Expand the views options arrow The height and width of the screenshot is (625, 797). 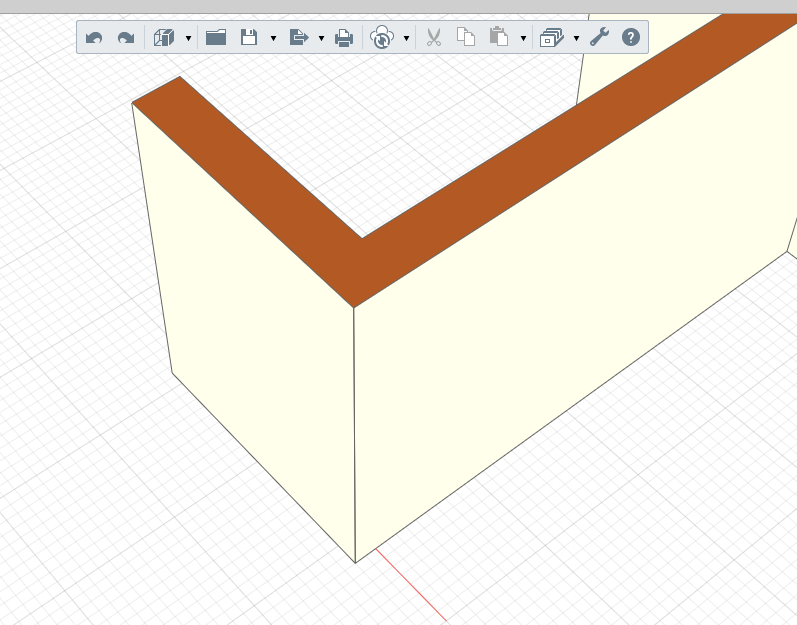click(x=576, y=38)
